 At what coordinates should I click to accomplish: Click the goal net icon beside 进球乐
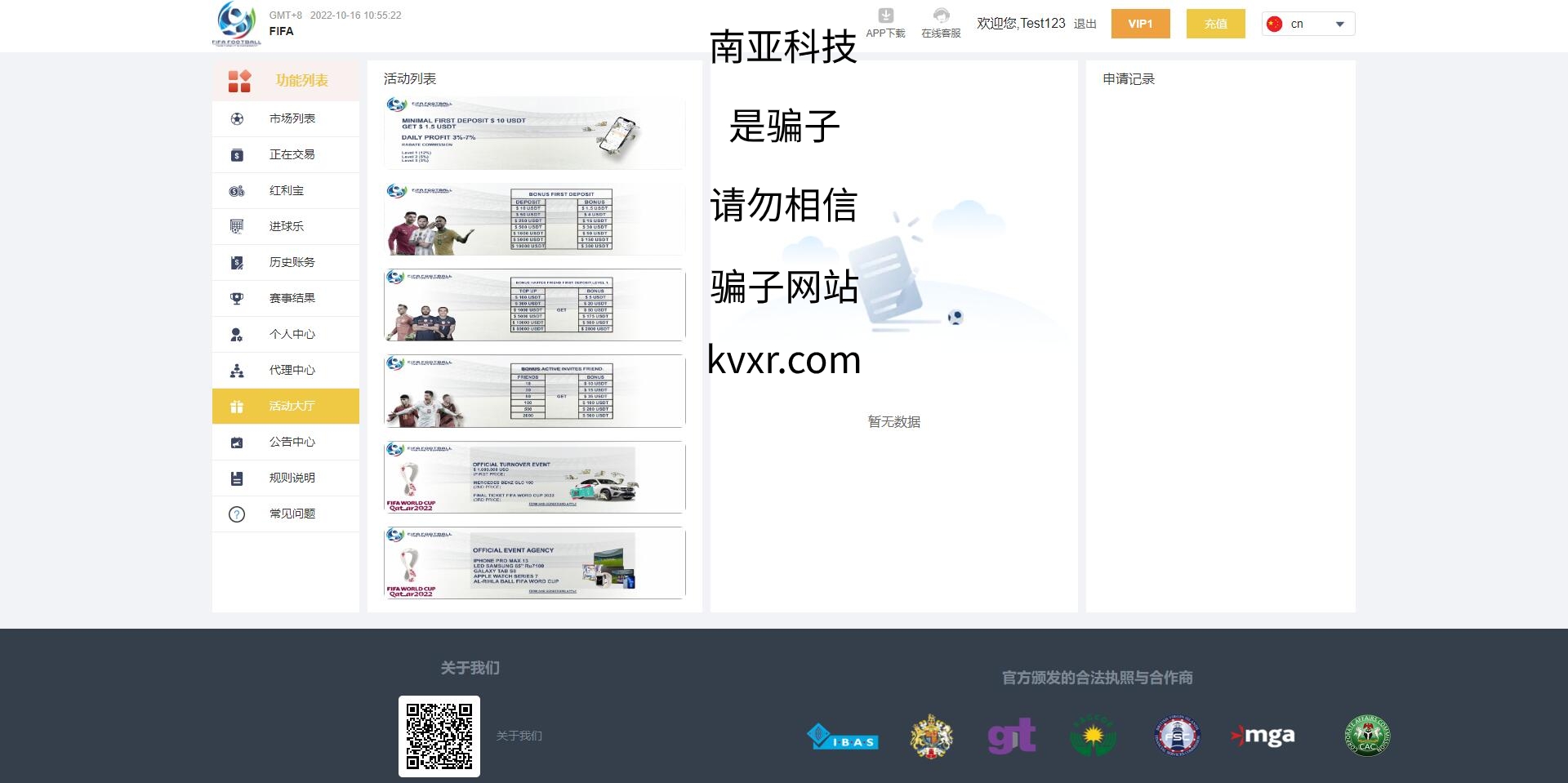[237, 226]
